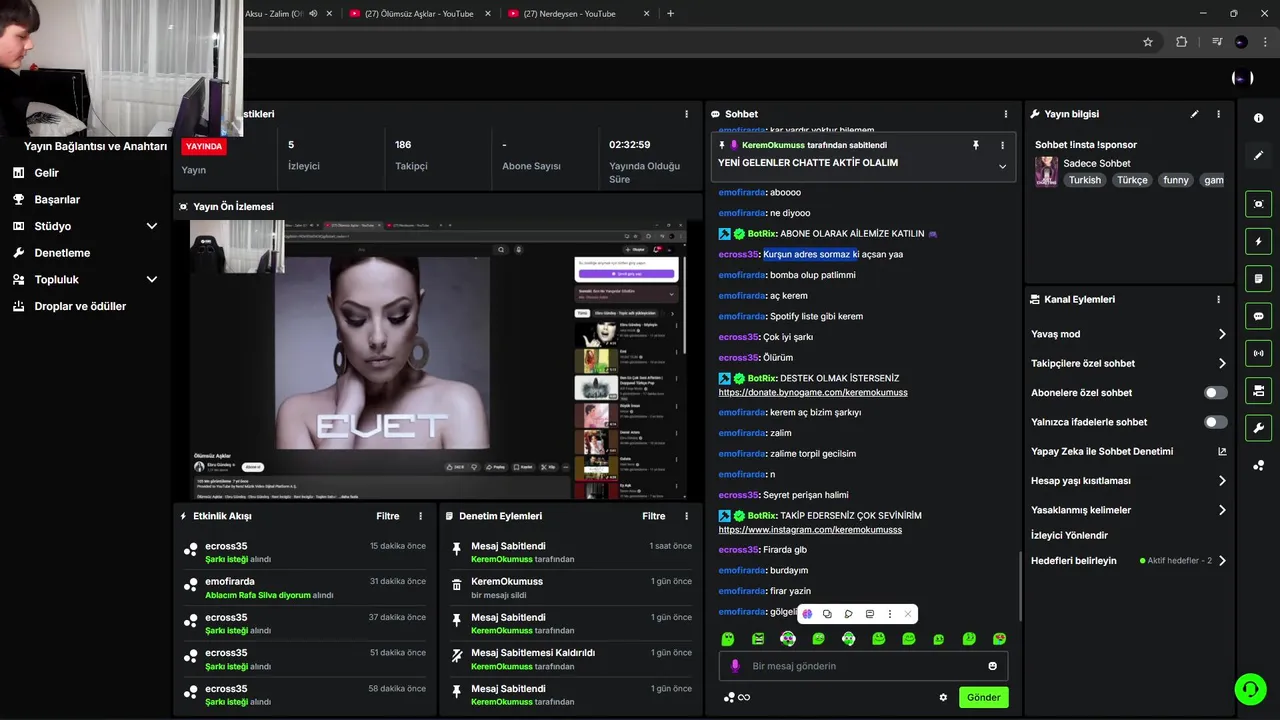Viewport: 1280px width, 720px height.
Task: Click the funny tag chip
Action: 1176,180
